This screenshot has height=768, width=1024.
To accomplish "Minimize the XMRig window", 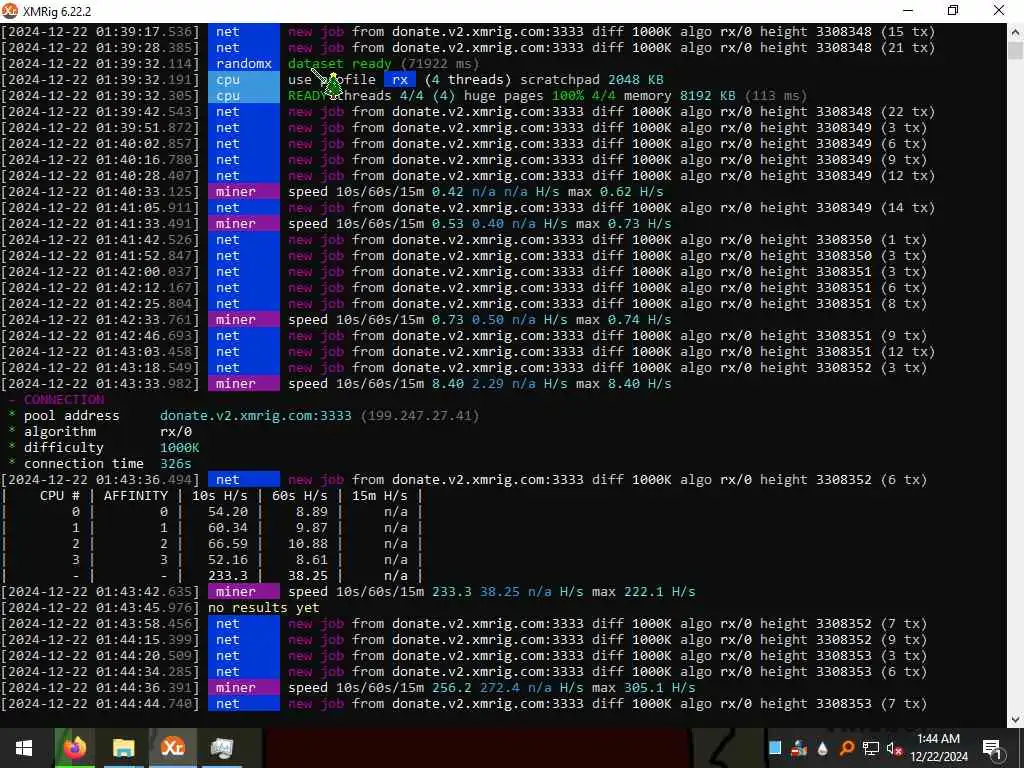I will click(x=908, y=10).
